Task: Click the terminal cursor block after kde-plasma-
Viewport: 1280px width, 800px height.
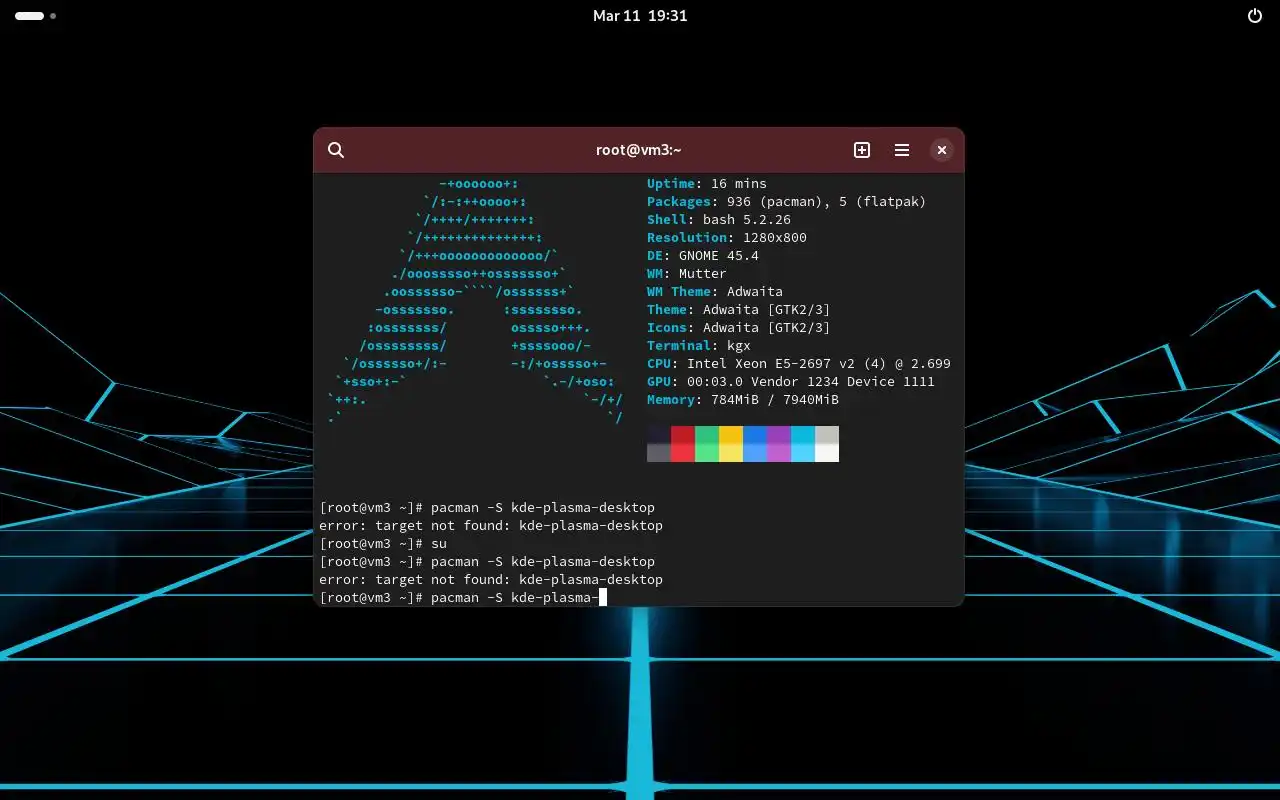Action: pyautogui.click(x=603, y=598)
